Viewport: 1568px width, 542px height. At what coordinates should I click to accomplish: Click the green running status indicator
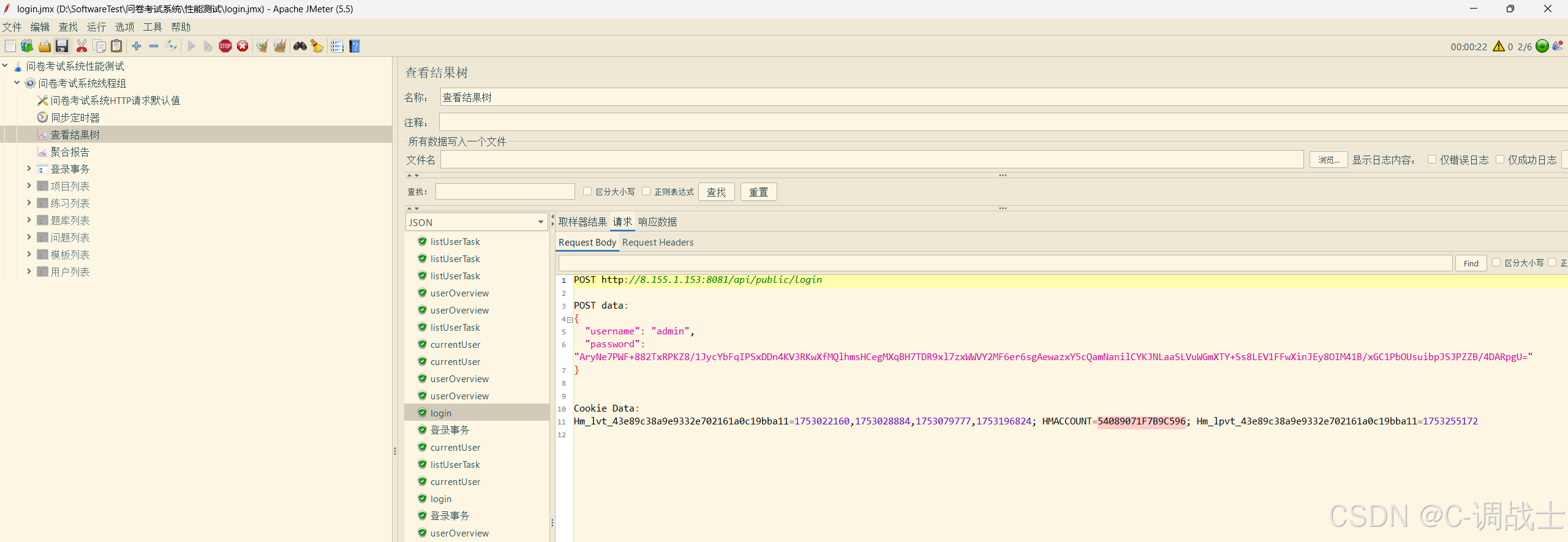tap(1542, 47)
